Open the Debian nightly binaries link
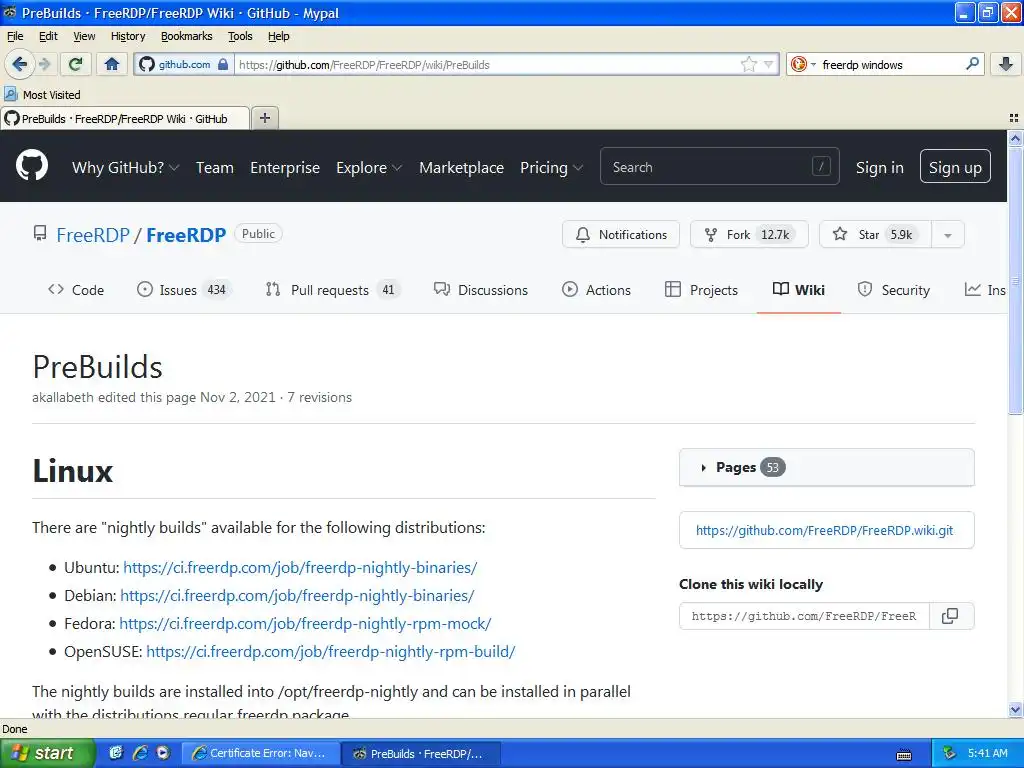This screenshot has width=1024, height=768. coord(297,596)
